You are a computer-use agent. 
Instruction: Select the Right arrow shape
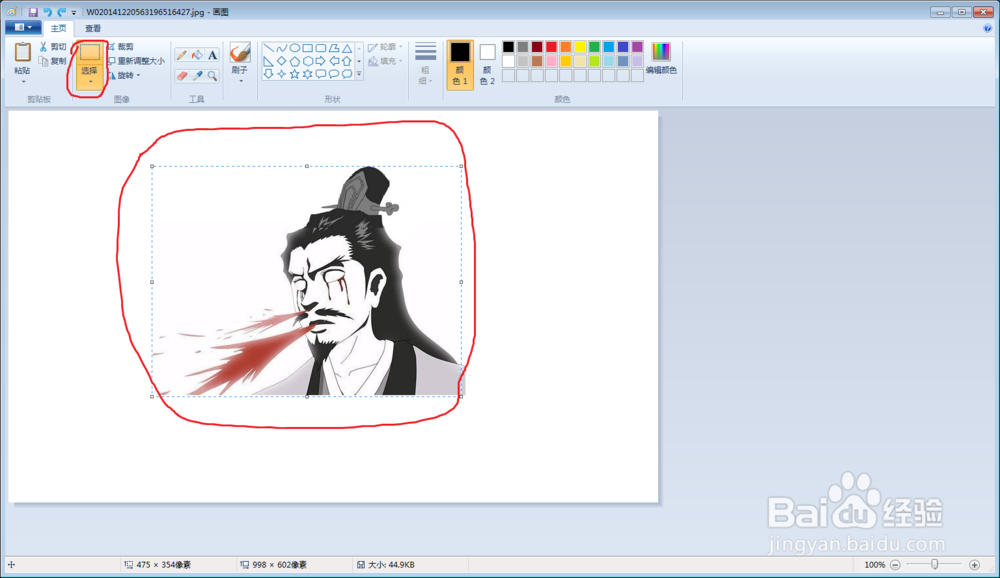(x=321, y=61)
